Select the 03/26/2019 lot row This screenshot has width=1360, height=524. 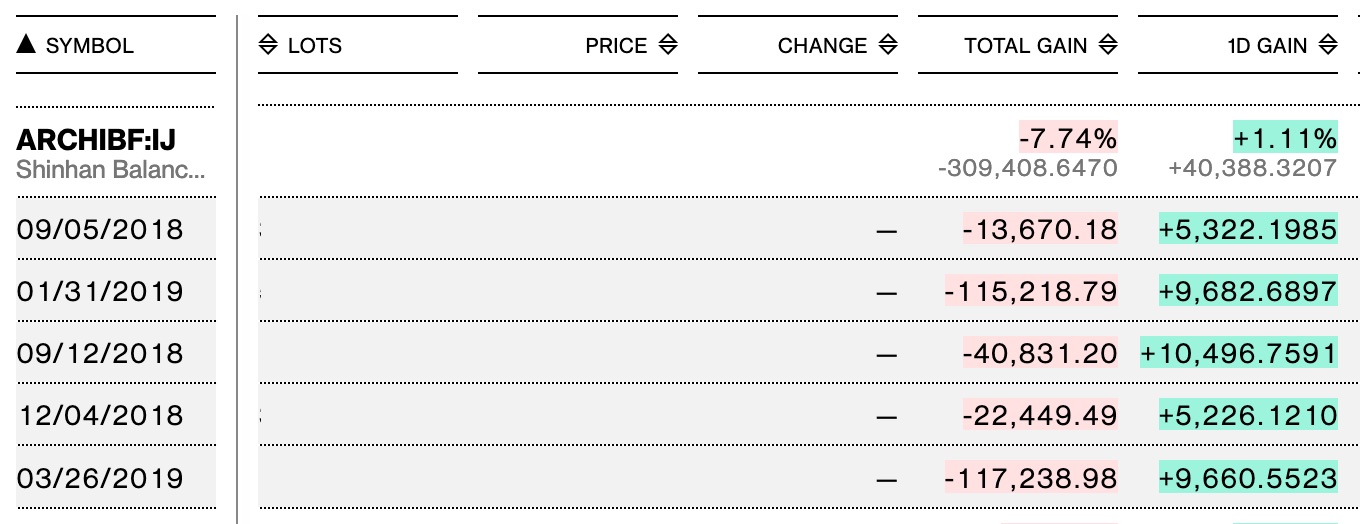click(100, 478)
